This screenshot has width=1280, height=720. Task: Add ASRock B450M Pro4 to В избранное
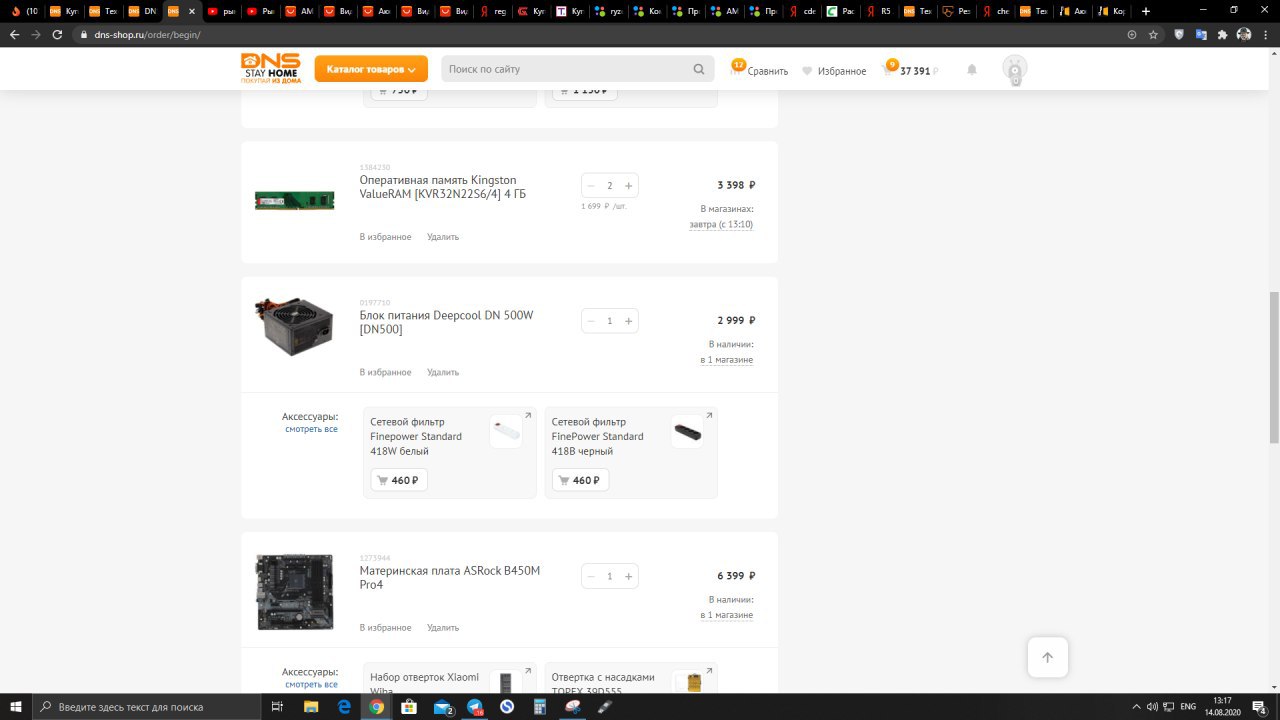click(385, 628)
